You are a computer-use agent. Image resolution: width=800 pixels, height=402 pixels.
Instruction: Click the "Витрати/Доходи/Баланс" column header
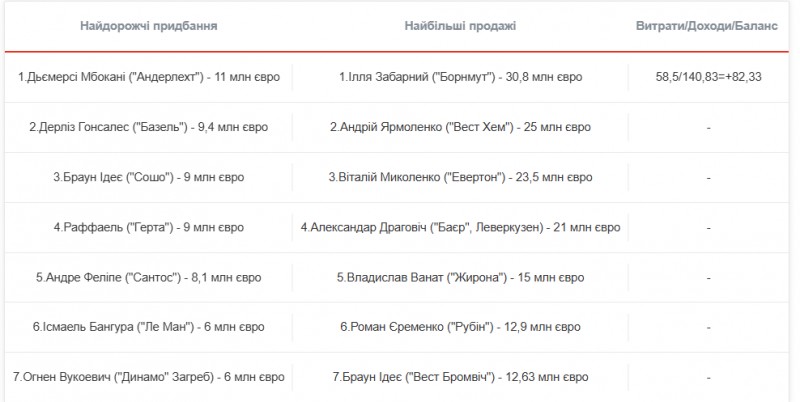pyautogui.click(x=706, y=26)
